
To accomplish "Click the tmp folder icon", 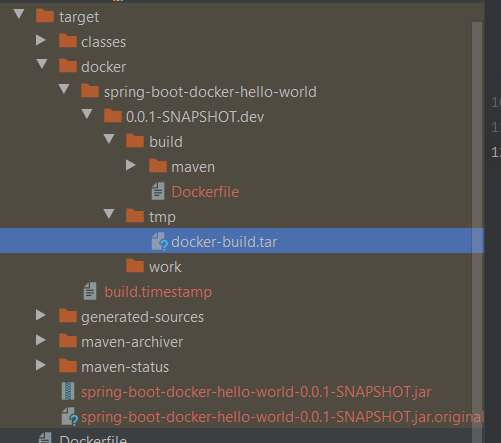I will 135,216.
